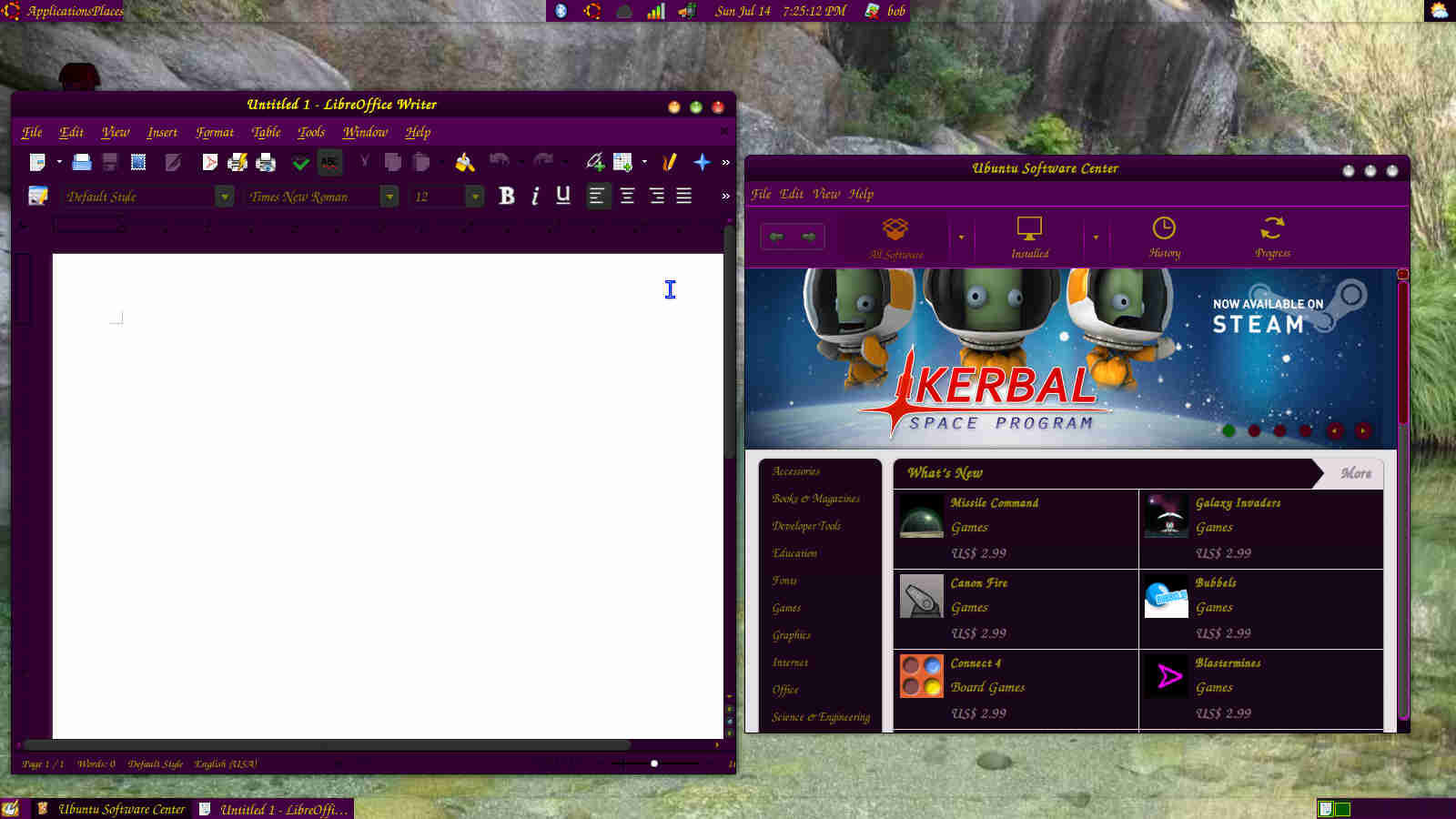Open the Accessories category
The width and height of the screenshot is (1456, 819).
click(x=795, y=471)
